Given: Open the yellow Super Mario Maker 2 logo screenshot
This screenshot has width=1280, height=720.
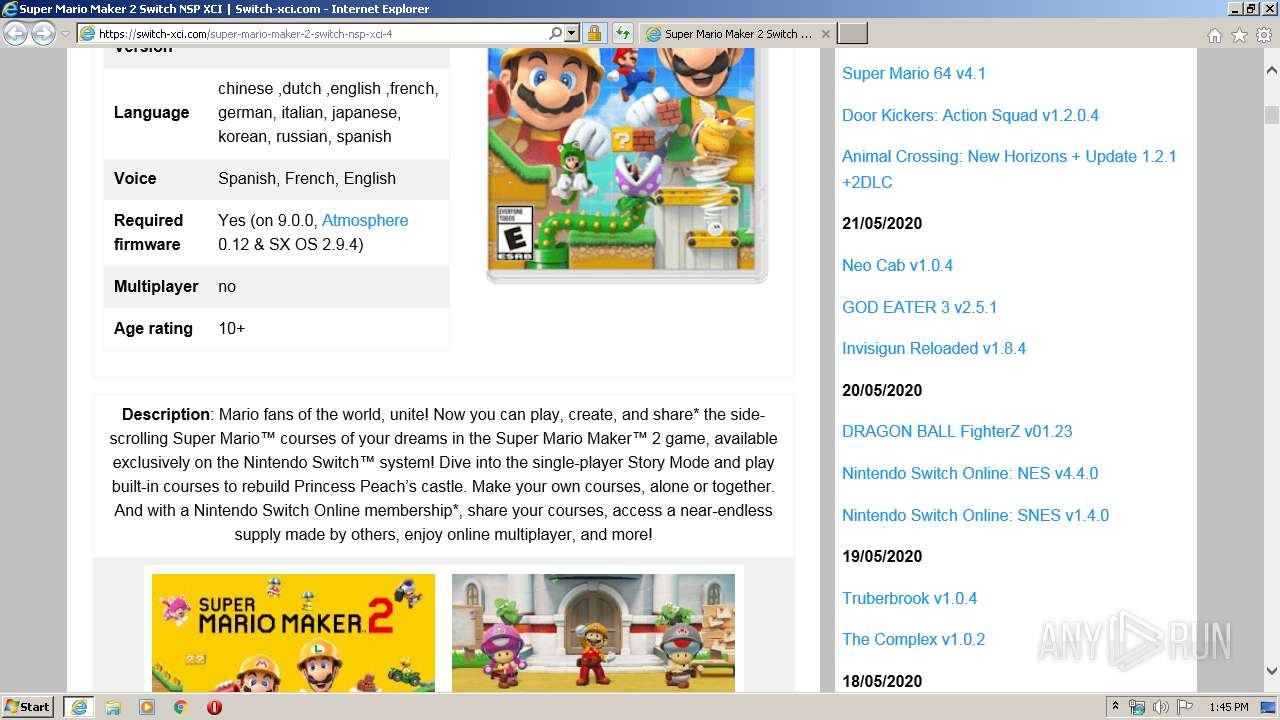Looking at the screenshot, I should coord(293,633).
